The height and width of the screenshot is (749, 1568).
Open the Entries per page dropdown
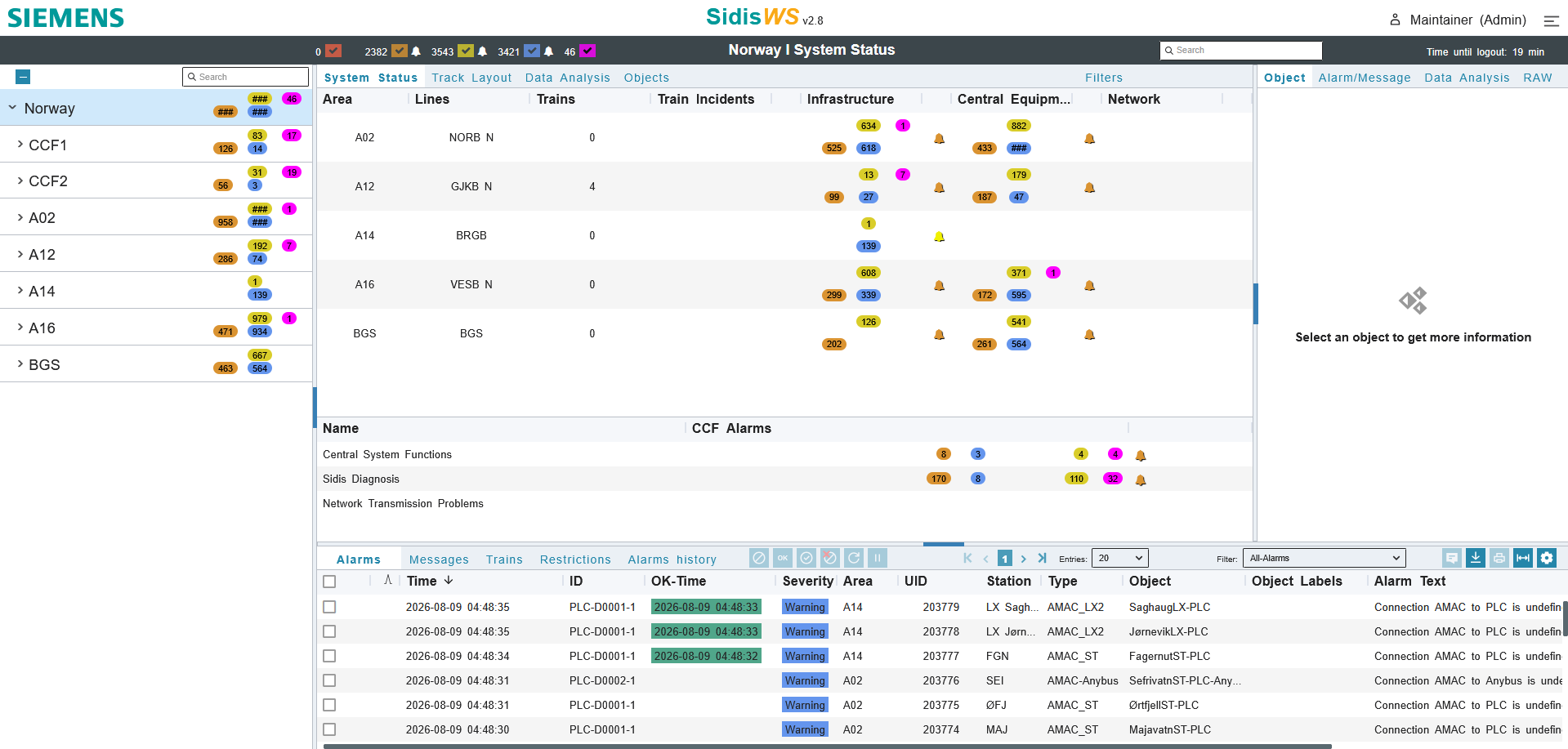(1120, 558)
